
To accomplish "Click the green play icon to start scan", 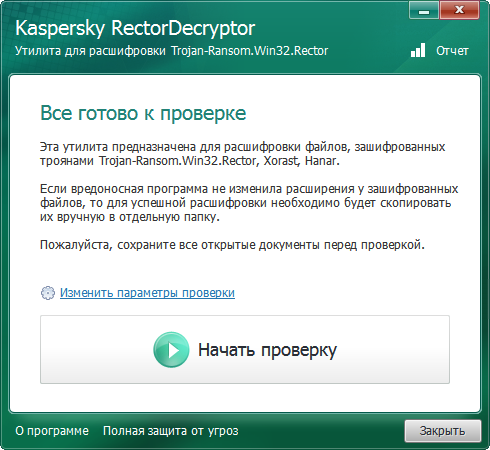I will pyautogui.click(x=171, y=350).
